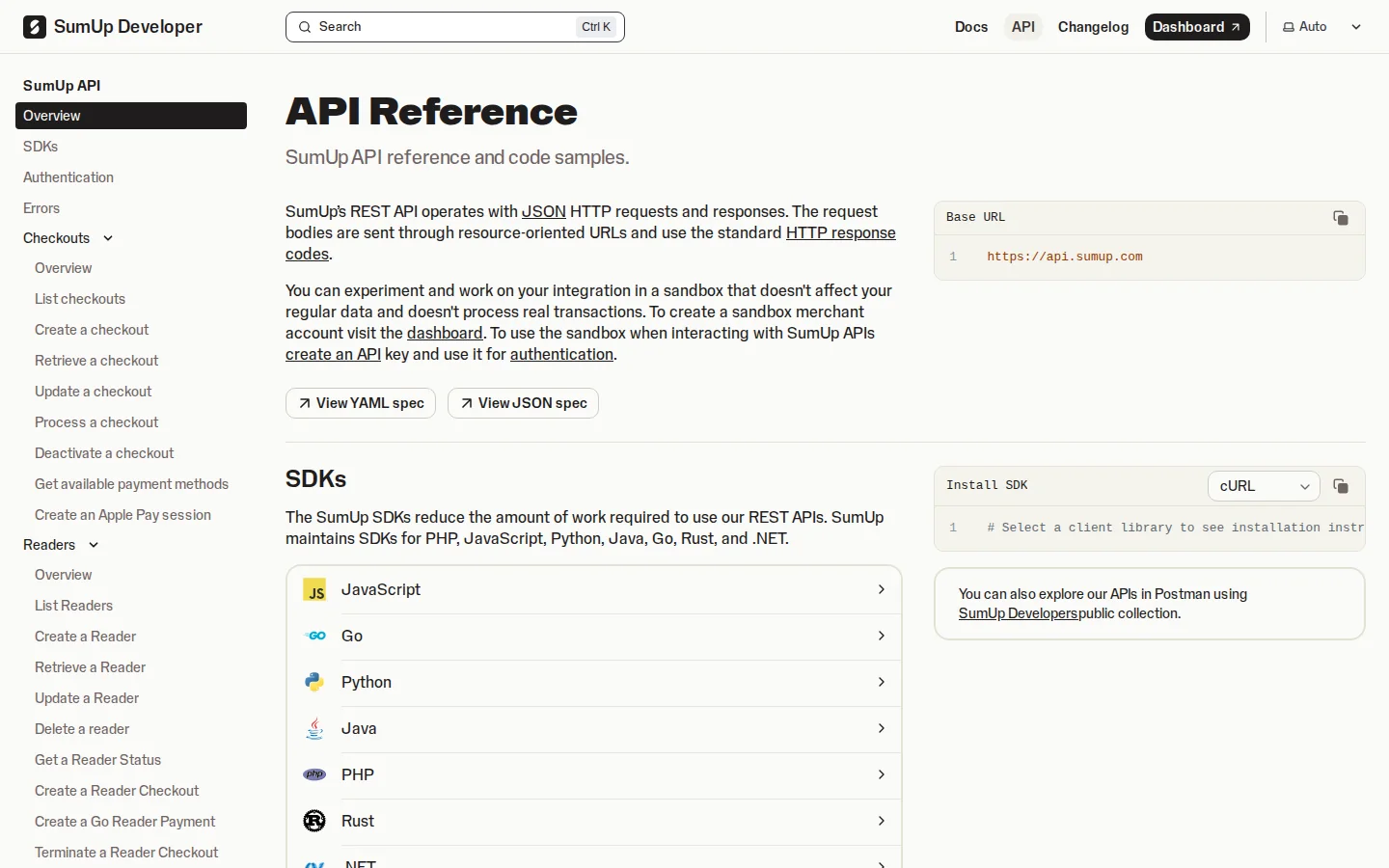Viewport: 1389px width, 868px height.
Task: Click the JavaScript SDK logo icon
Action: 314,590
